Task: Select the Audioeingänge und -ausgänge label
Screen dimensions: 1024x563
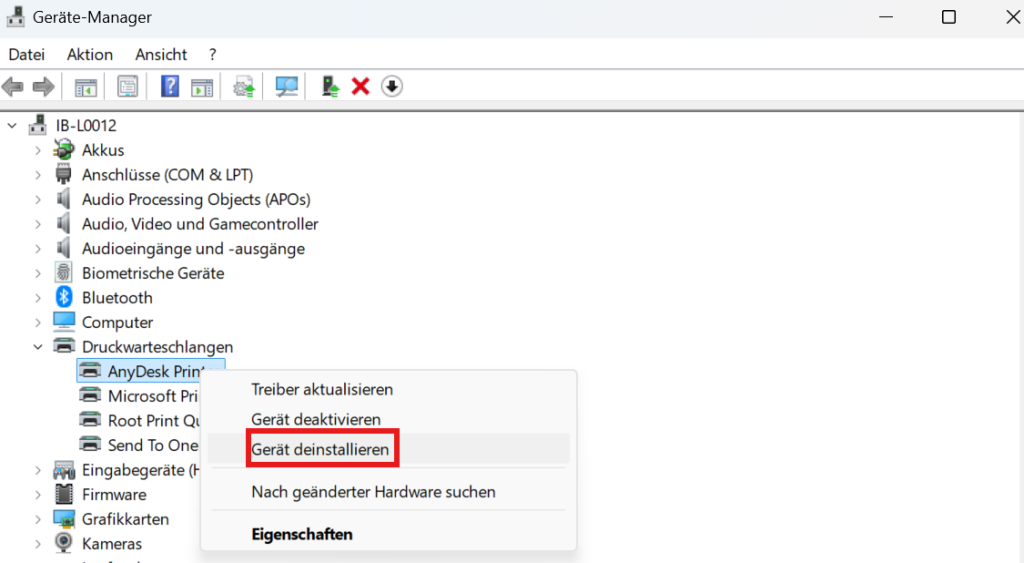Action: [193, 249]
